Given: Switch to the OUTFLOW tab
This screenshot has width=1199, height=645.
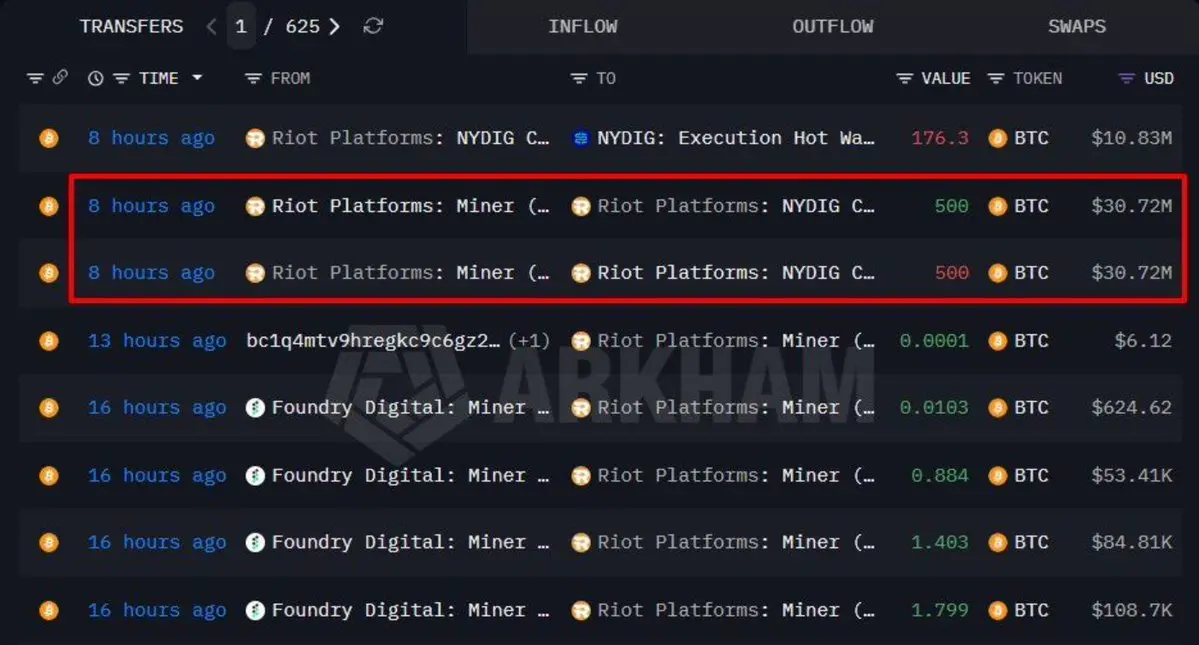Looking at the screenshot, I should (x=833, y=27).
